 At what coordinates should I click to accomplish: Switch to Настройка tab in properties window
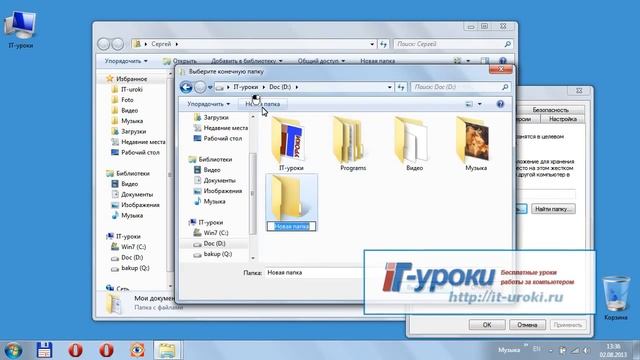point(562,119)
